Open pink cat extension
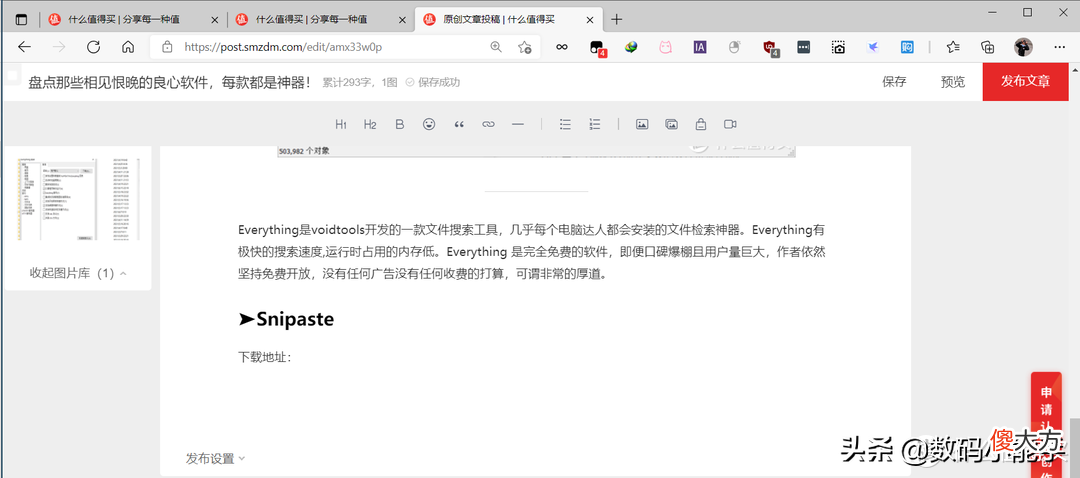1080x478 pixels. (665, 47)
